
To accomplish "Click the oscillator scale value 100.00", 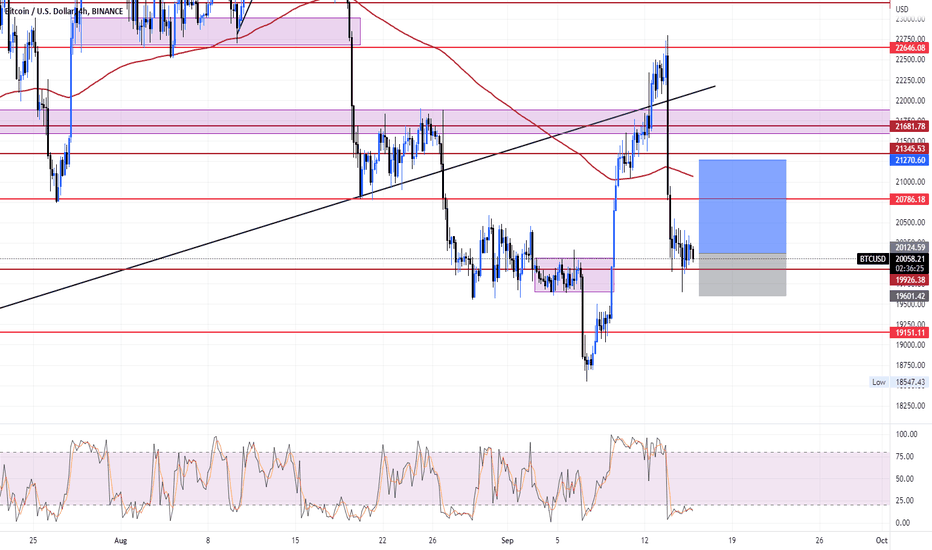I will [x=906, y=435].
